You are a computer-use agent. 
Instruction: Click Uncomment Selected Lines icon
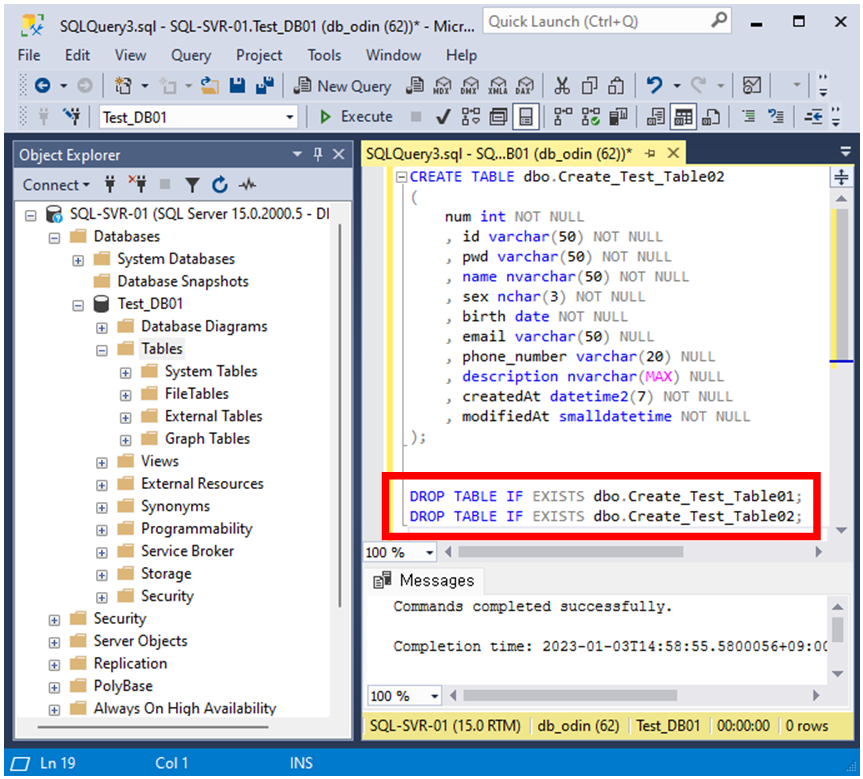(x=775, y=117)
